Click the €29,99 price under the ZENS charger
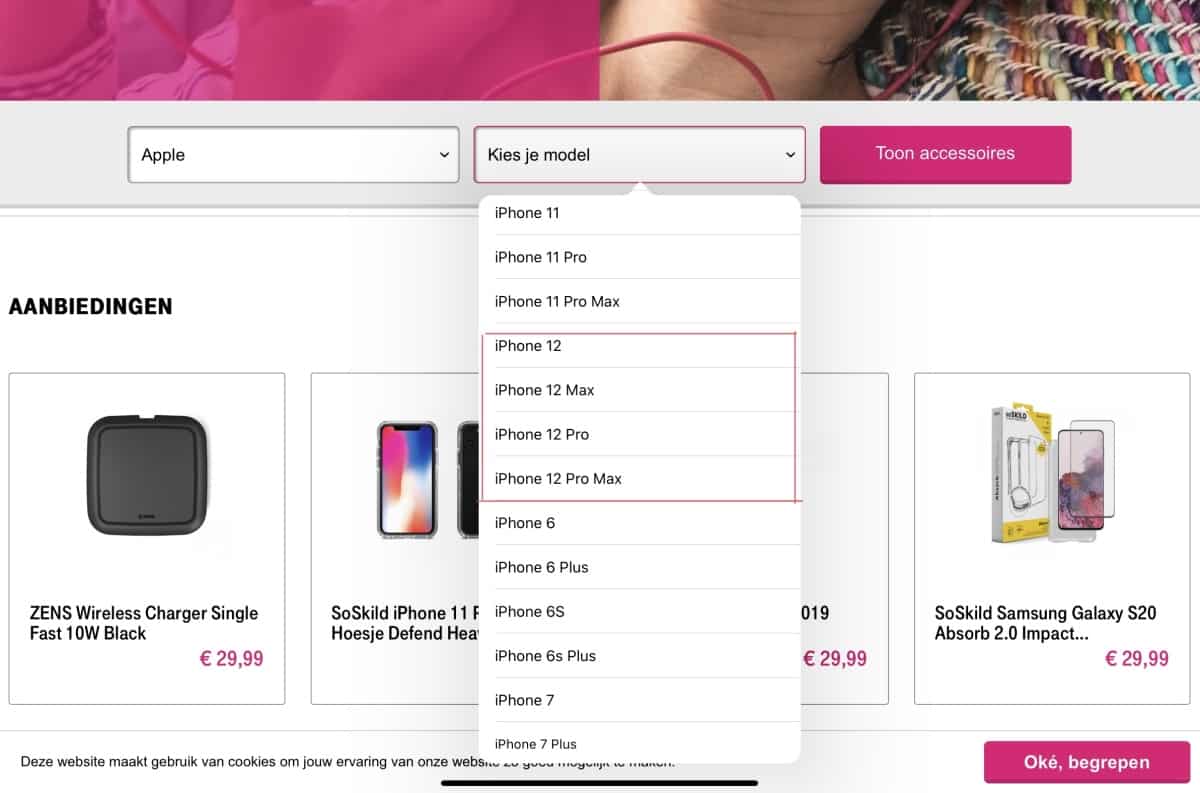This screenshot has width=1200, height=793. (231, 658)
